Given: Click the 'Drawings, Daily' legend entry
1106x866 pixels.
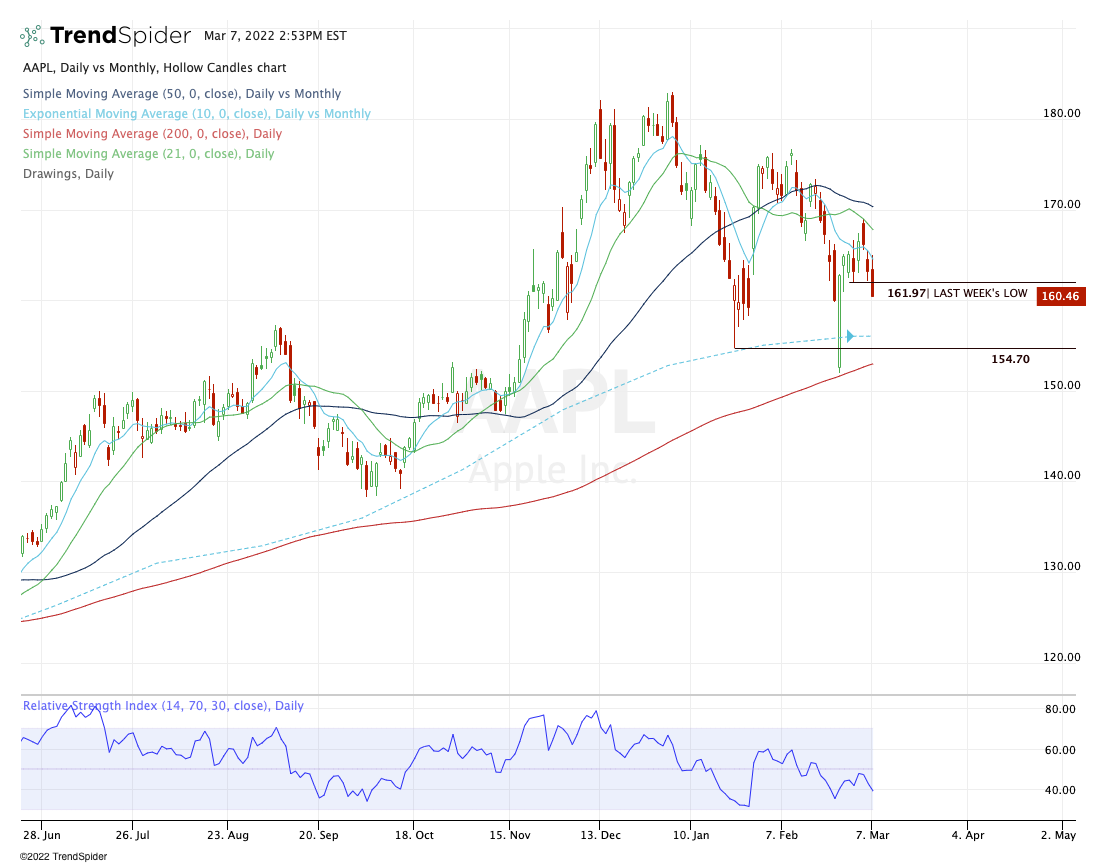Looking at the screenshot, I should pos(68,173).
